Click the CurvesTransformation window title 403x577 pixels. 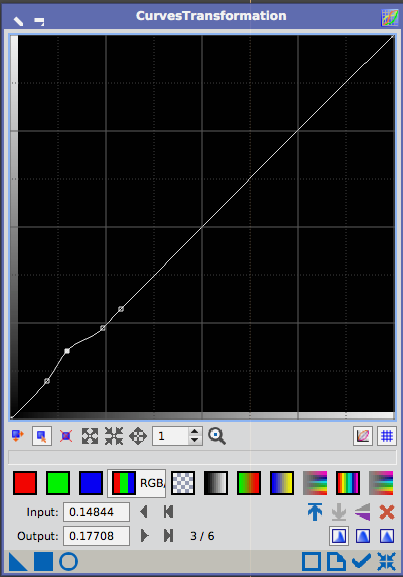pos(211,16)
